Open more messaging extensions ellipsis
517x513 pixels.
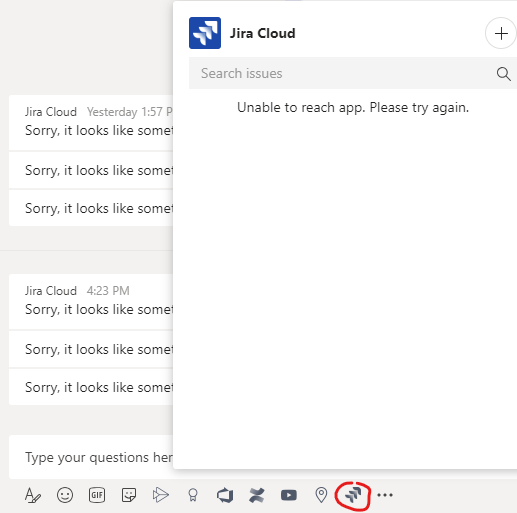click(385, 495)
